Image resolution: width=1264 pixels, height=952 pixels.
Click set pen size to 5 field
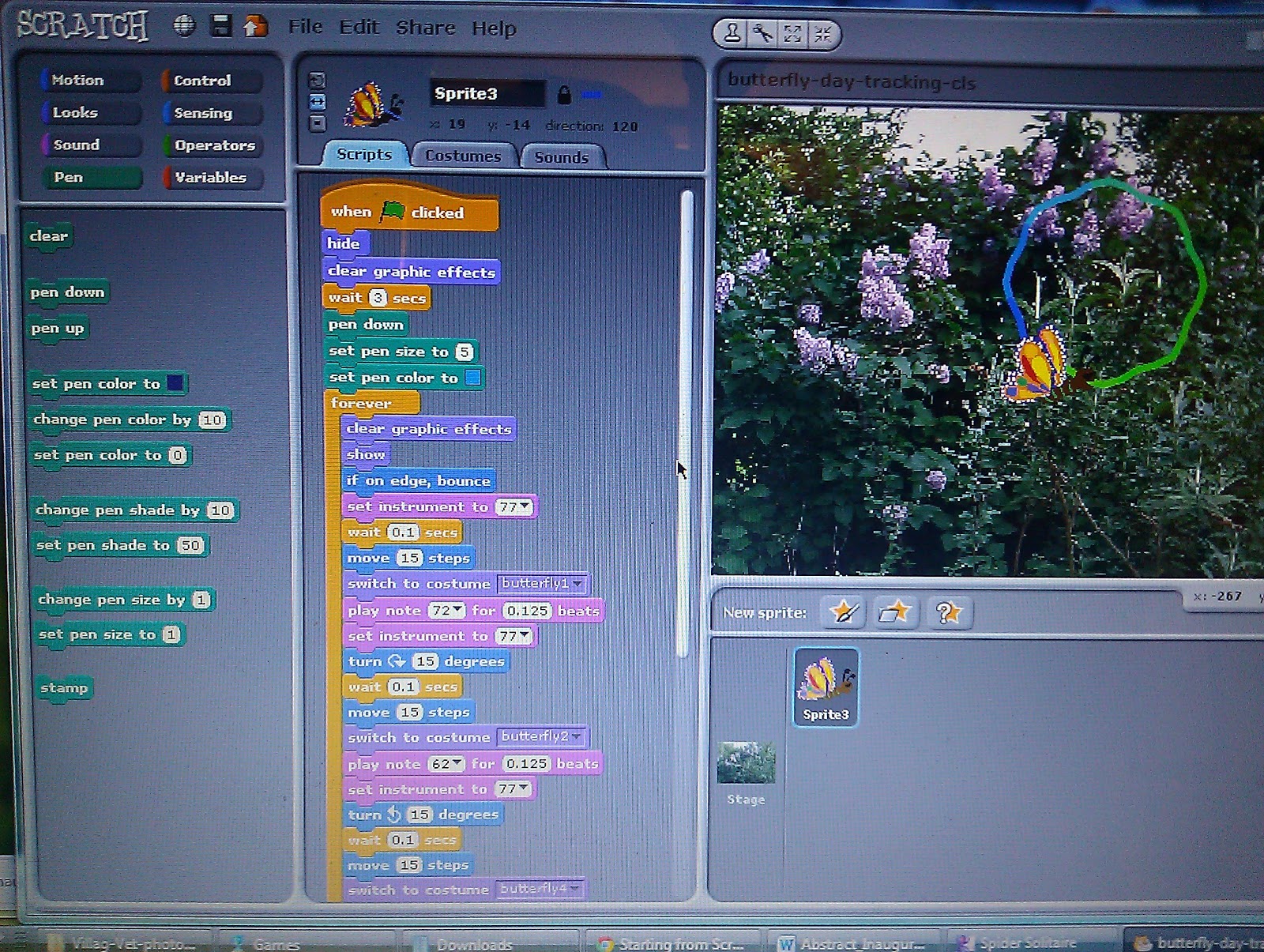click(x=465, y=352)
